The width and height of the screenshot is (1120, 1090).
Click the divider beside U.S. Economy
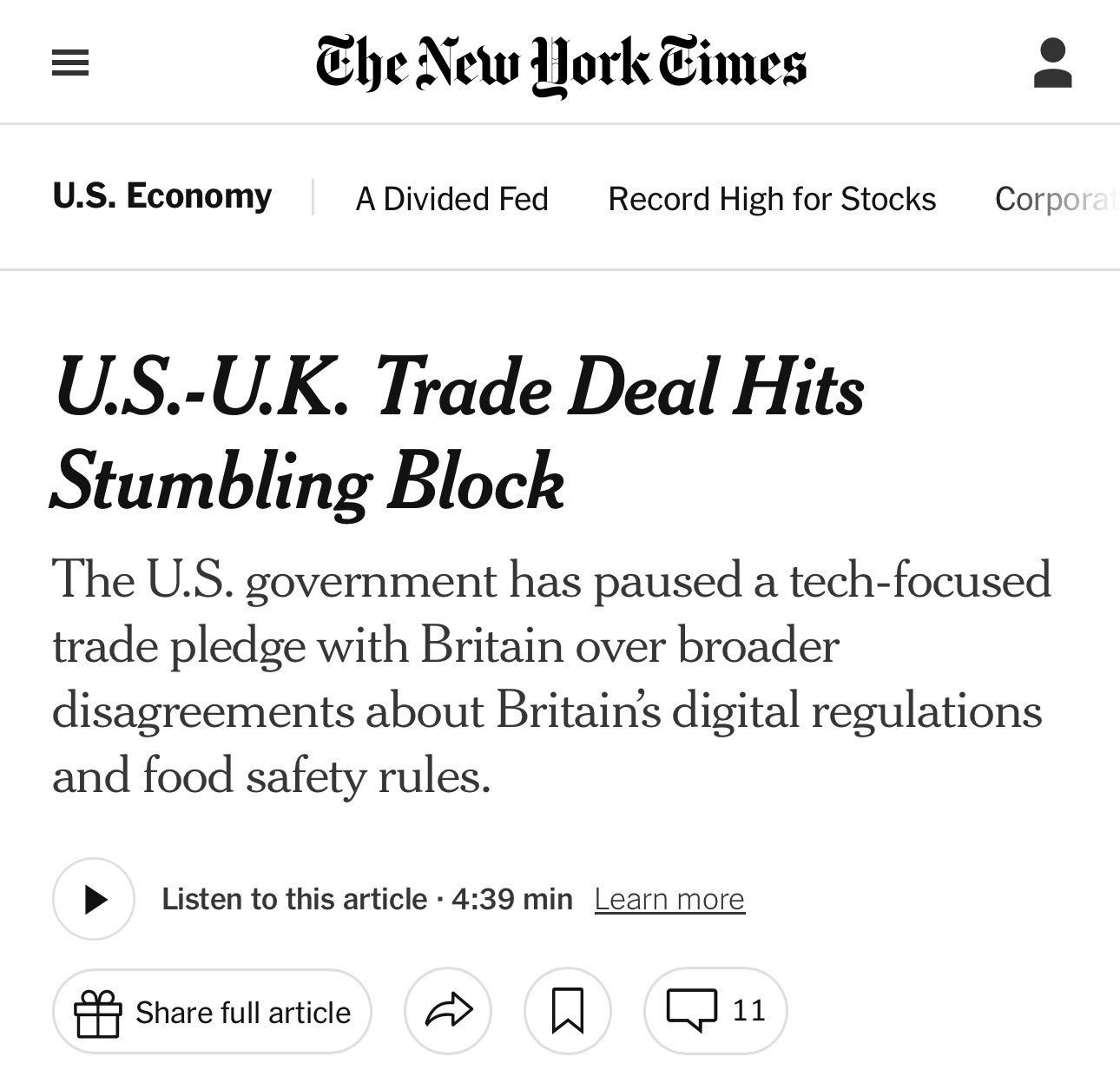(313, 197)
